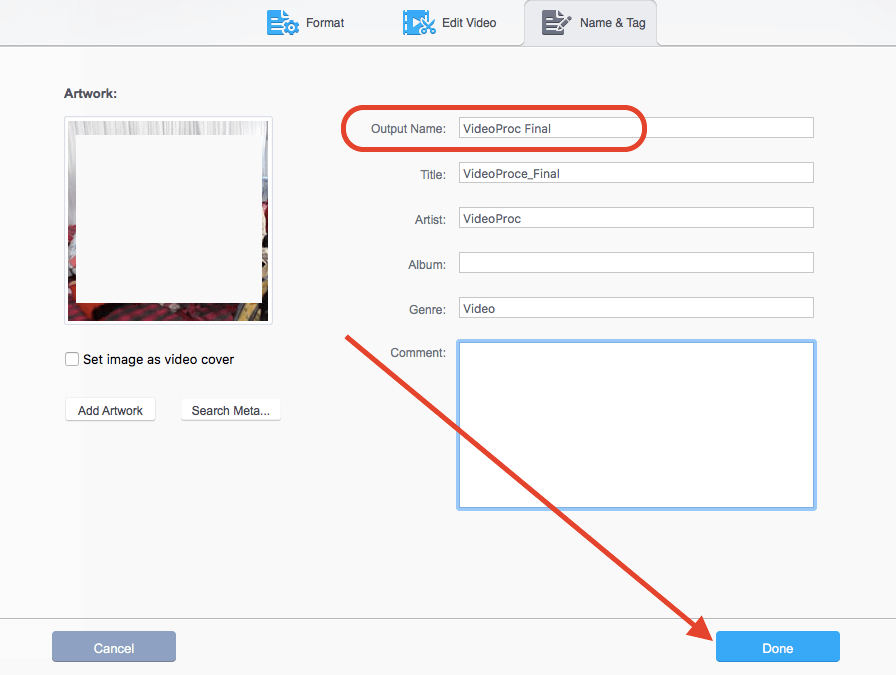The height and width of the screenshot is (675, 896).
Task: Cancel the Name & Tag dialog
Action: [114, 647]
